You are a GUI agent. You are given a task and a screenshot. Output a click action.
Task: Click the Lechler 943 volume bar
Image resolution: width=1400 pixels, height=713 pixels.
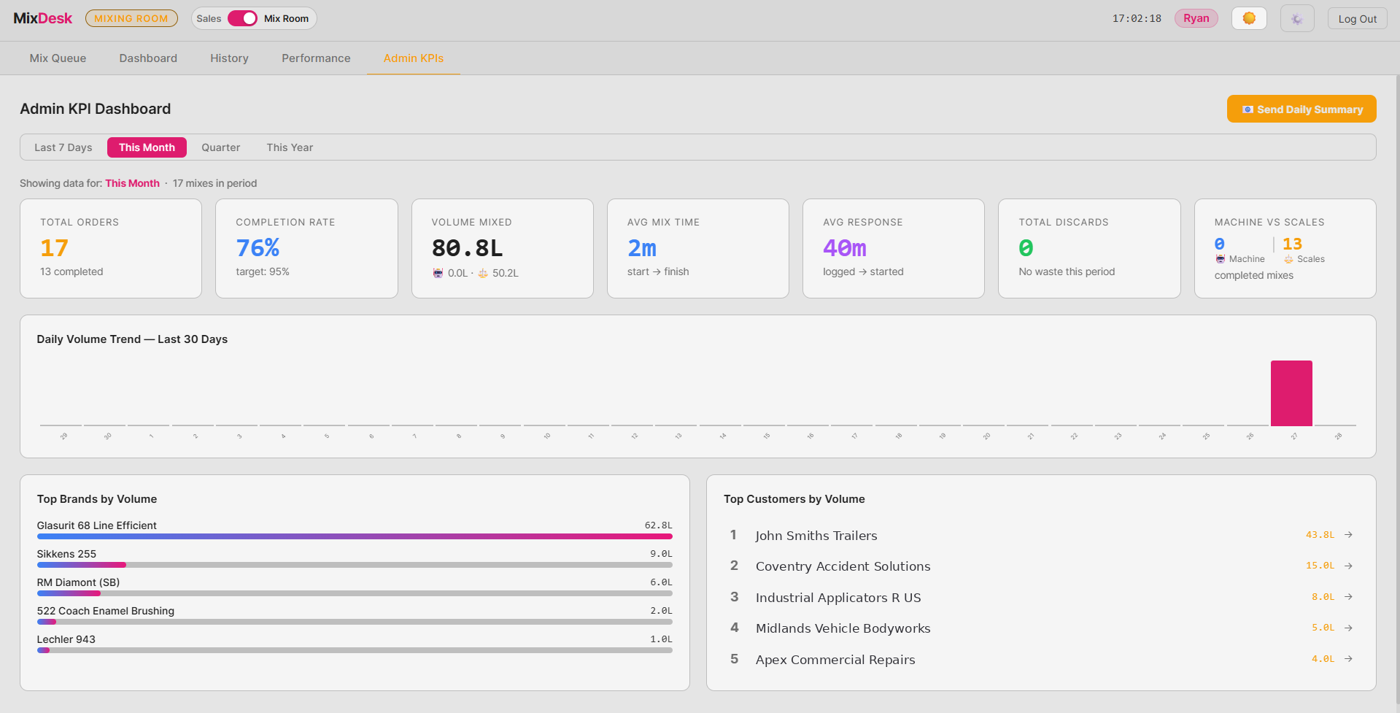354,650
